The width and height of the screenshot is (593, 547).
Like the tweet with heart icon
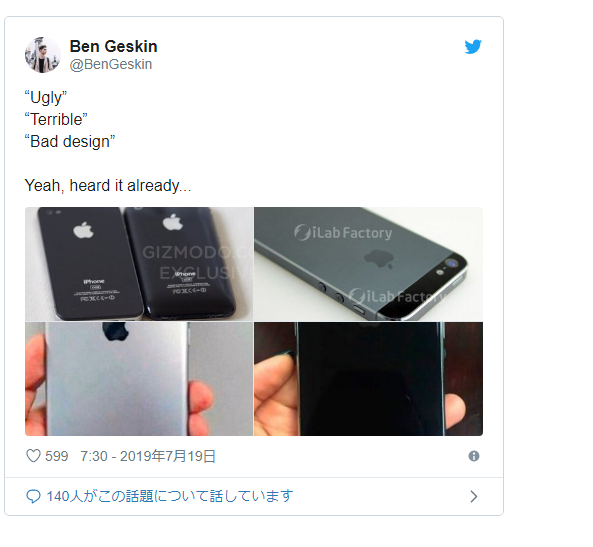[x=33, y=456]
